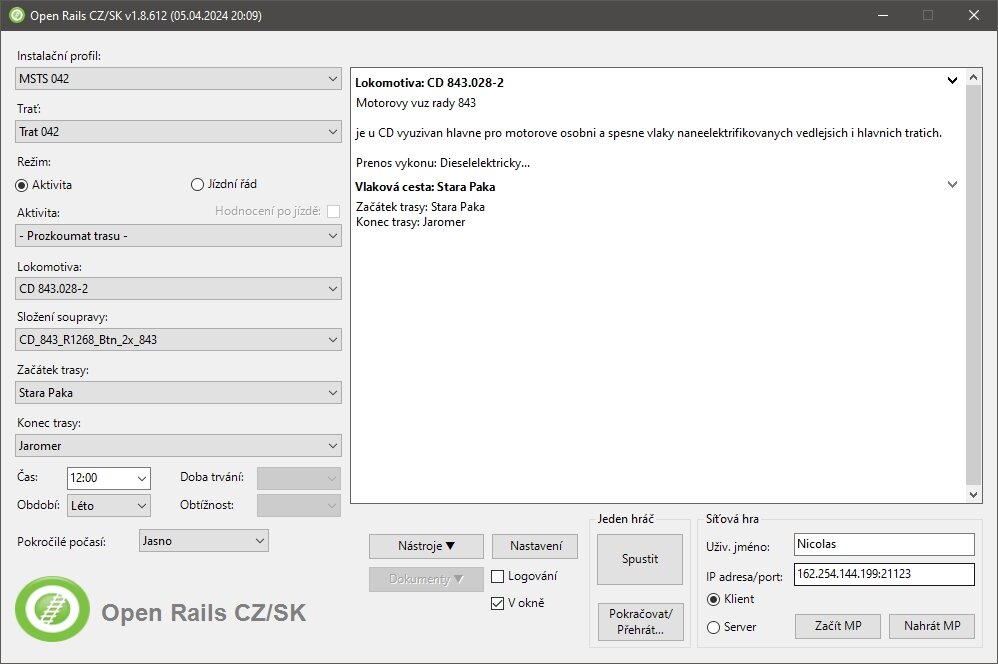This screenshot has width=998, height=664.
Task: Open the Období dropdown showing Léto
Action: tap(109, 505)
